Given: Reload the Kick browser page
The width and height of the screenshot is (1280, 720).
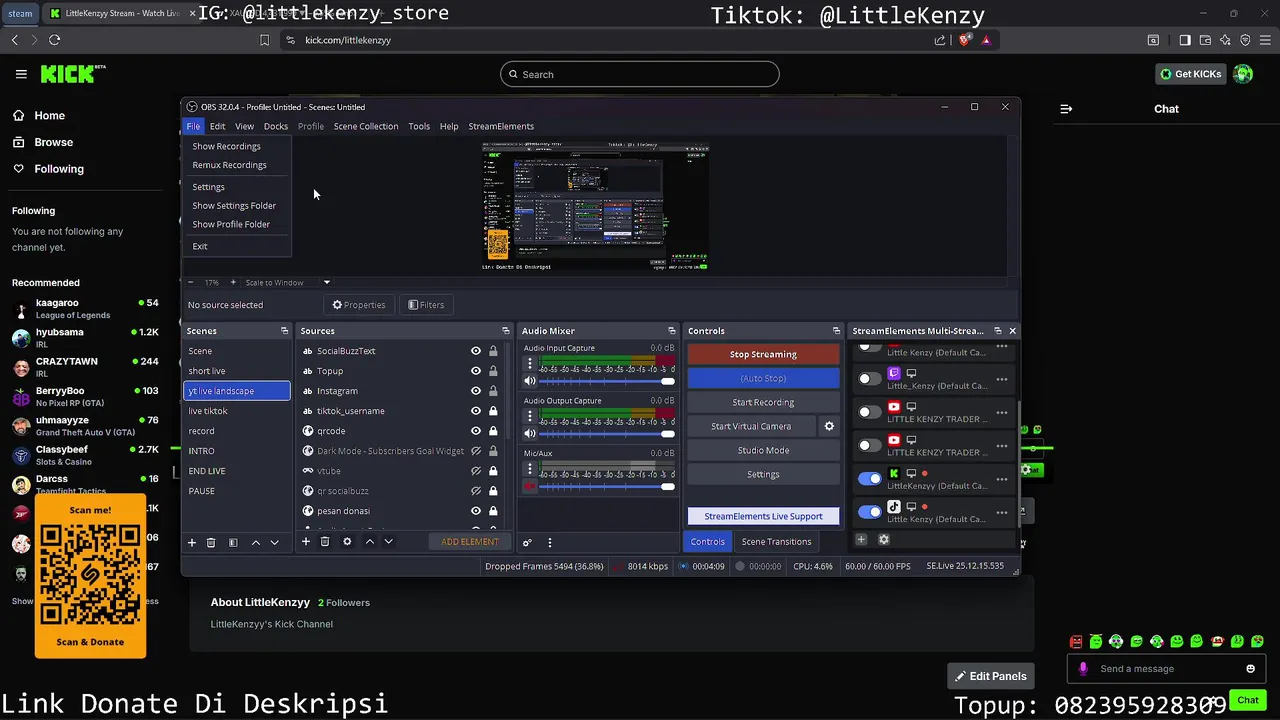Looking at the screenshot, I should pyautogui.click(x=54, y=40).
